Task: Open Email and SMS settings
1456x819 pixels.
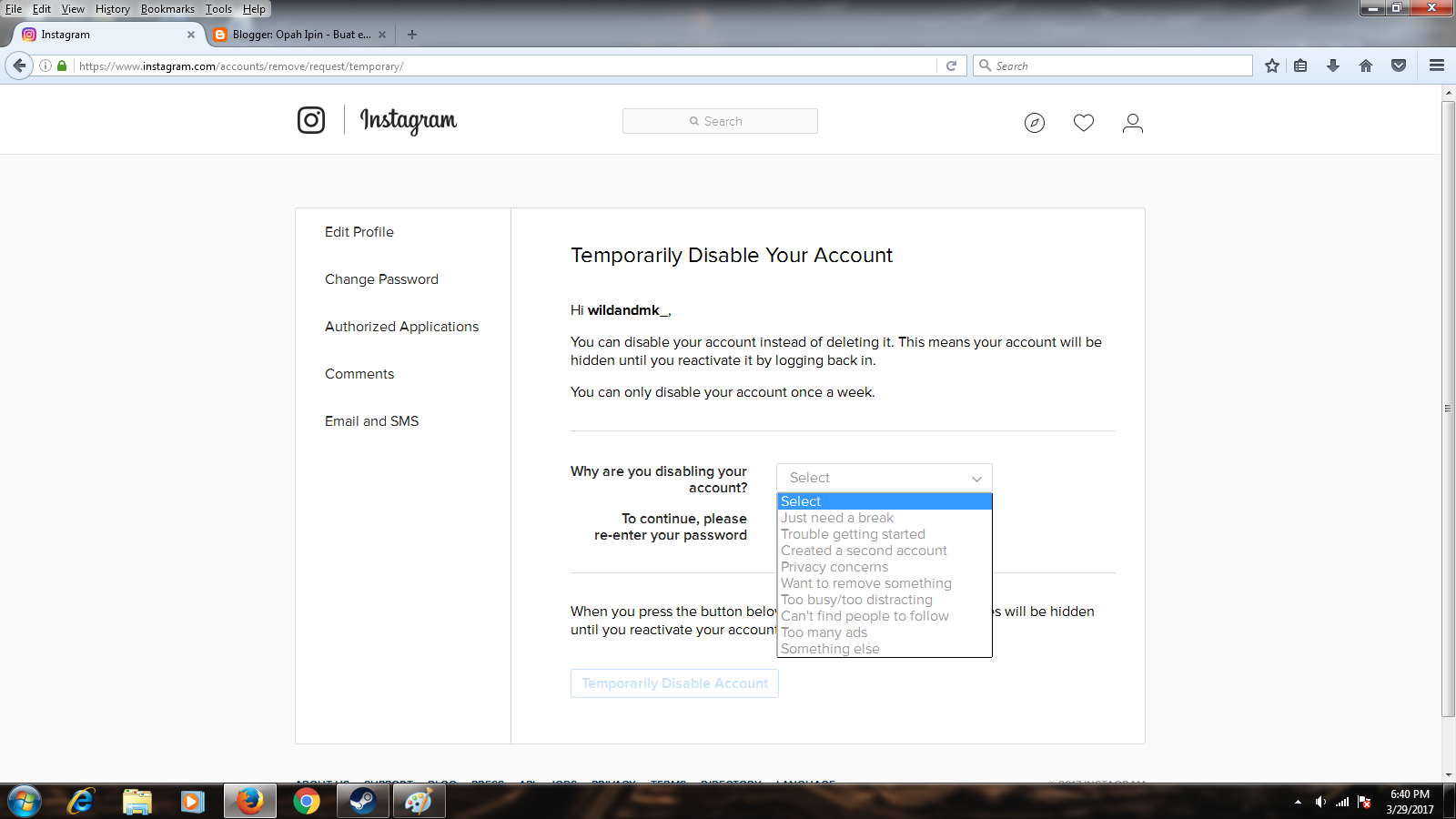Action: (371, 421)
